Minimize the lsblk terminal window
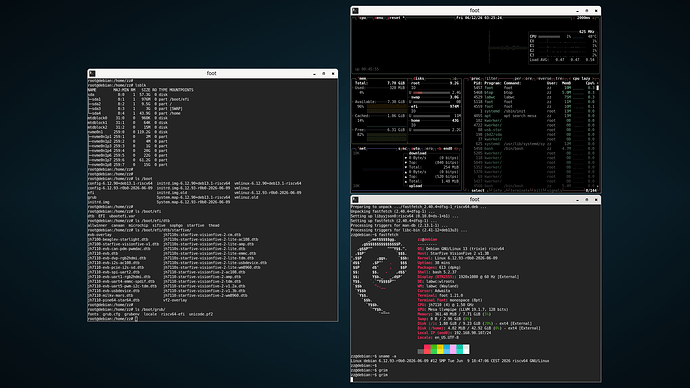This screenshot has width=690, height=388. click(314, 74)
